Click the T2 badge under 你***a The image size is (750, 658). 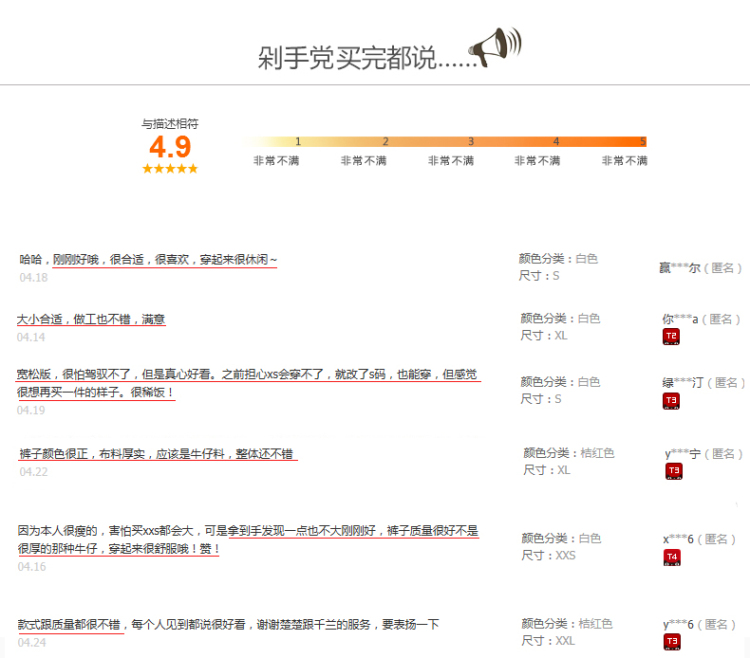coord(671,337)
